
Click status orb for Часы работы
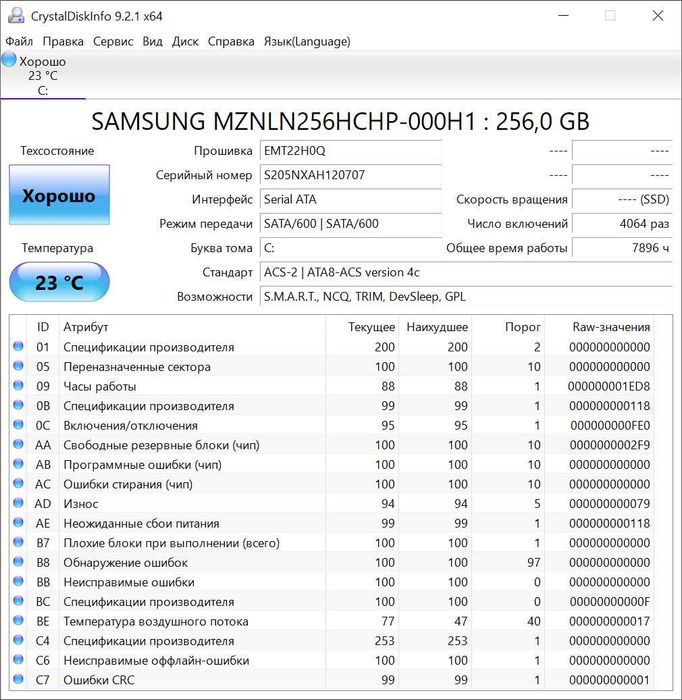coord(18,385)
